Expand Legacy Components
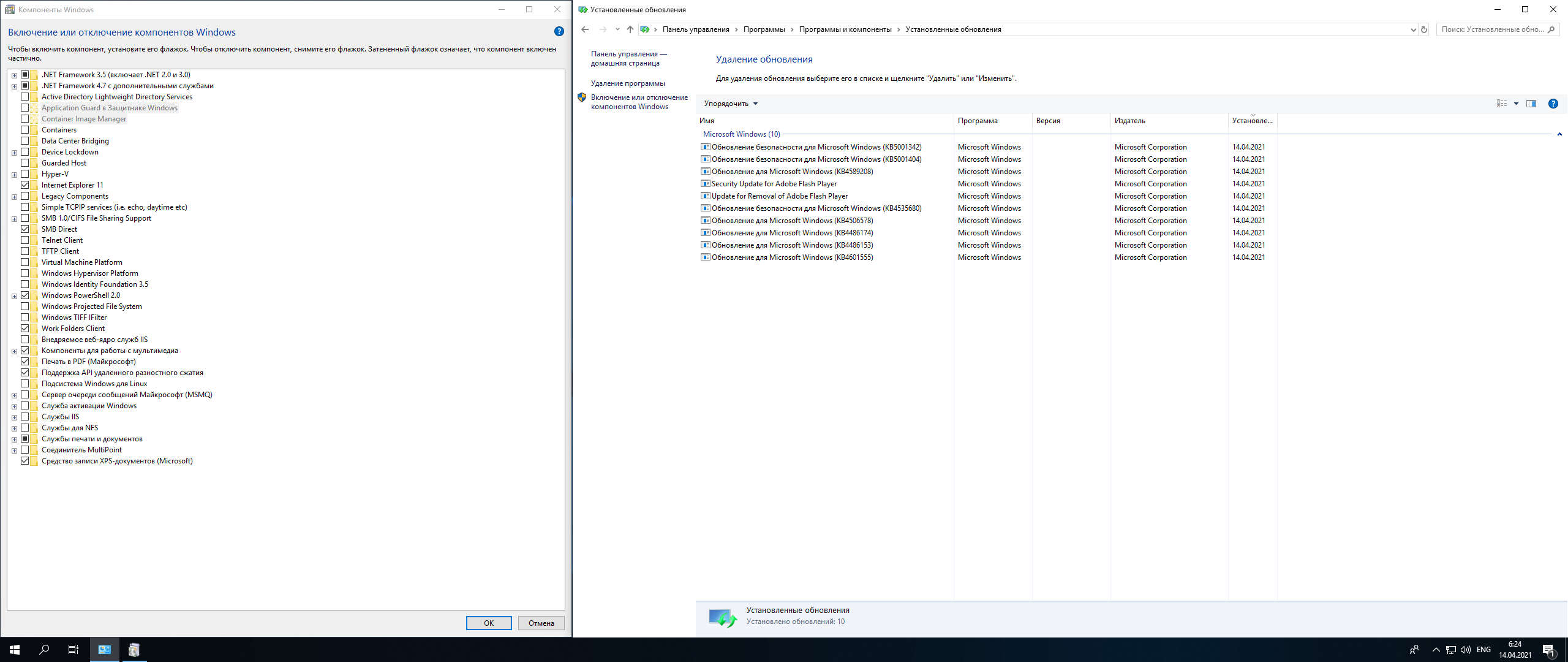 [x=14, y=197]
